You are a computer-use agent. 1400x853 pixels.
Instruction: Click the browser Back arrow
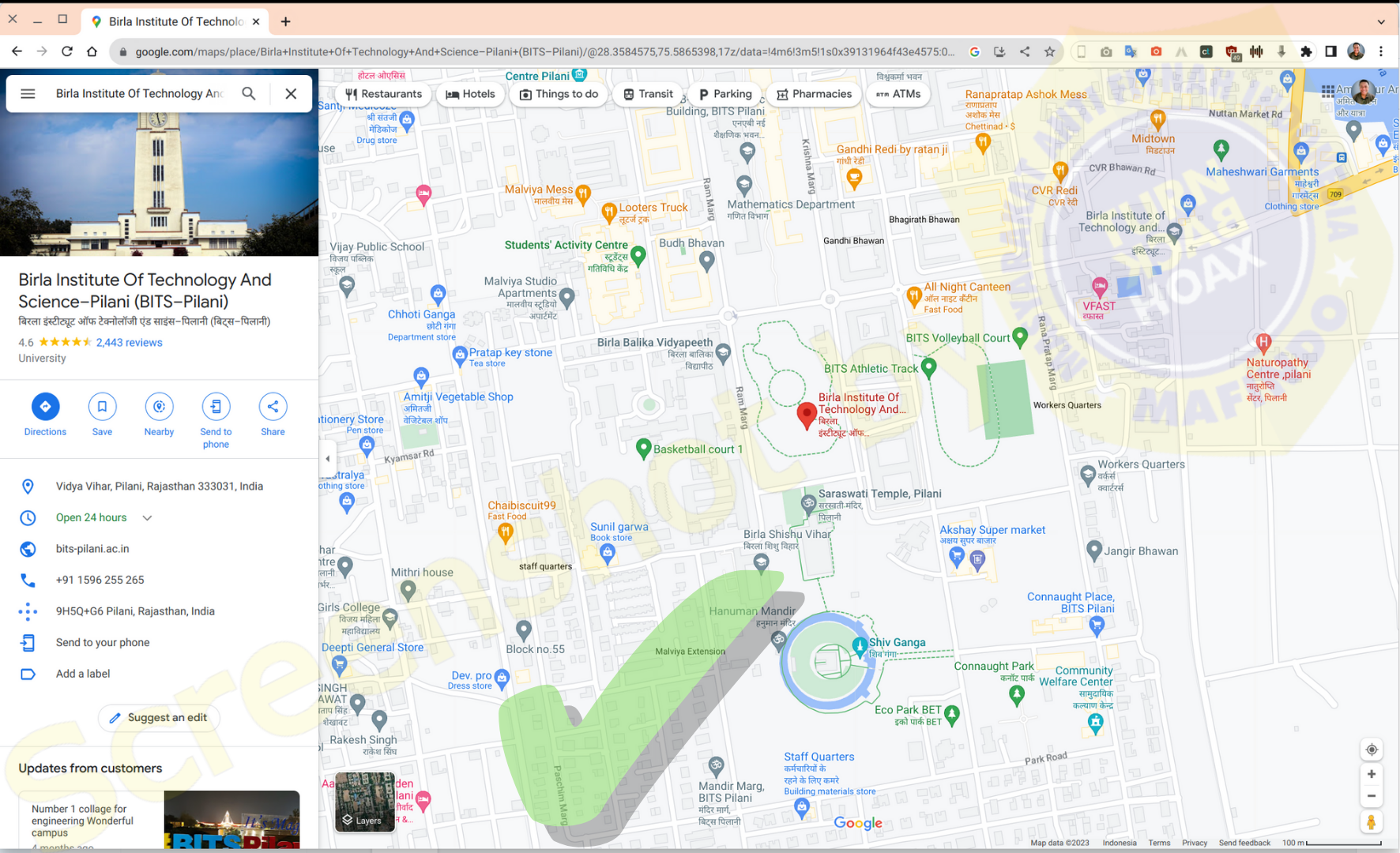pos(17,51)
